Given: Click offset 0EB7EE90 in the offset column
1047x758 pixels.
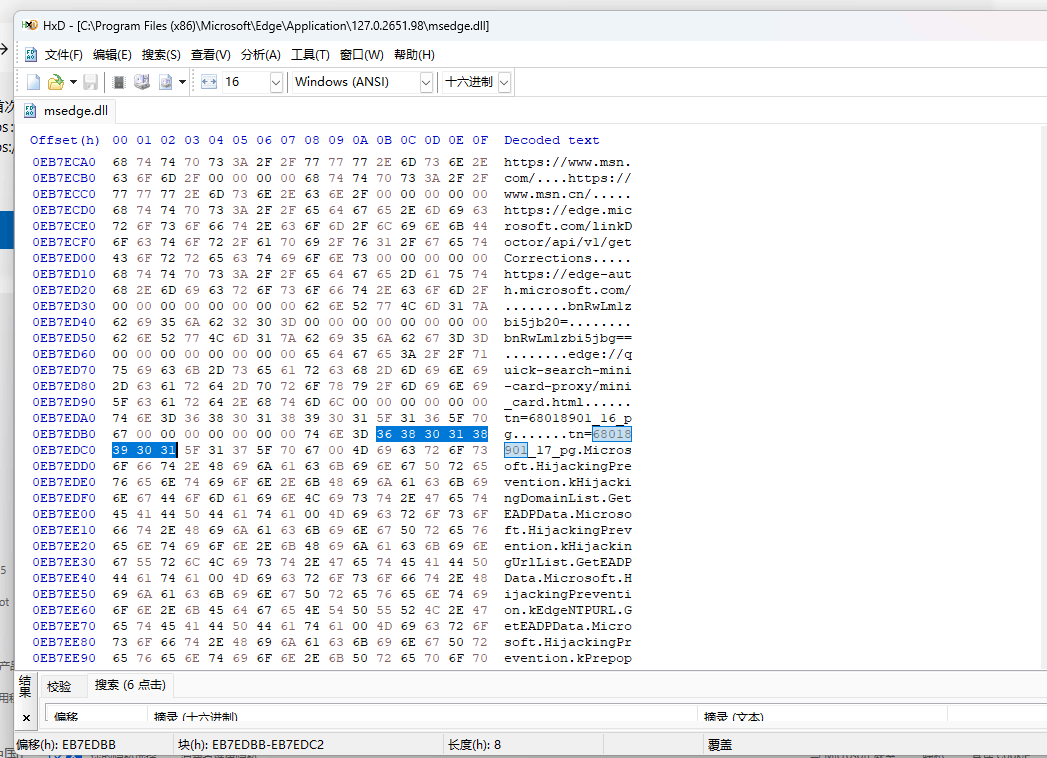Looking at the screenshot, I should coord(64,658).
